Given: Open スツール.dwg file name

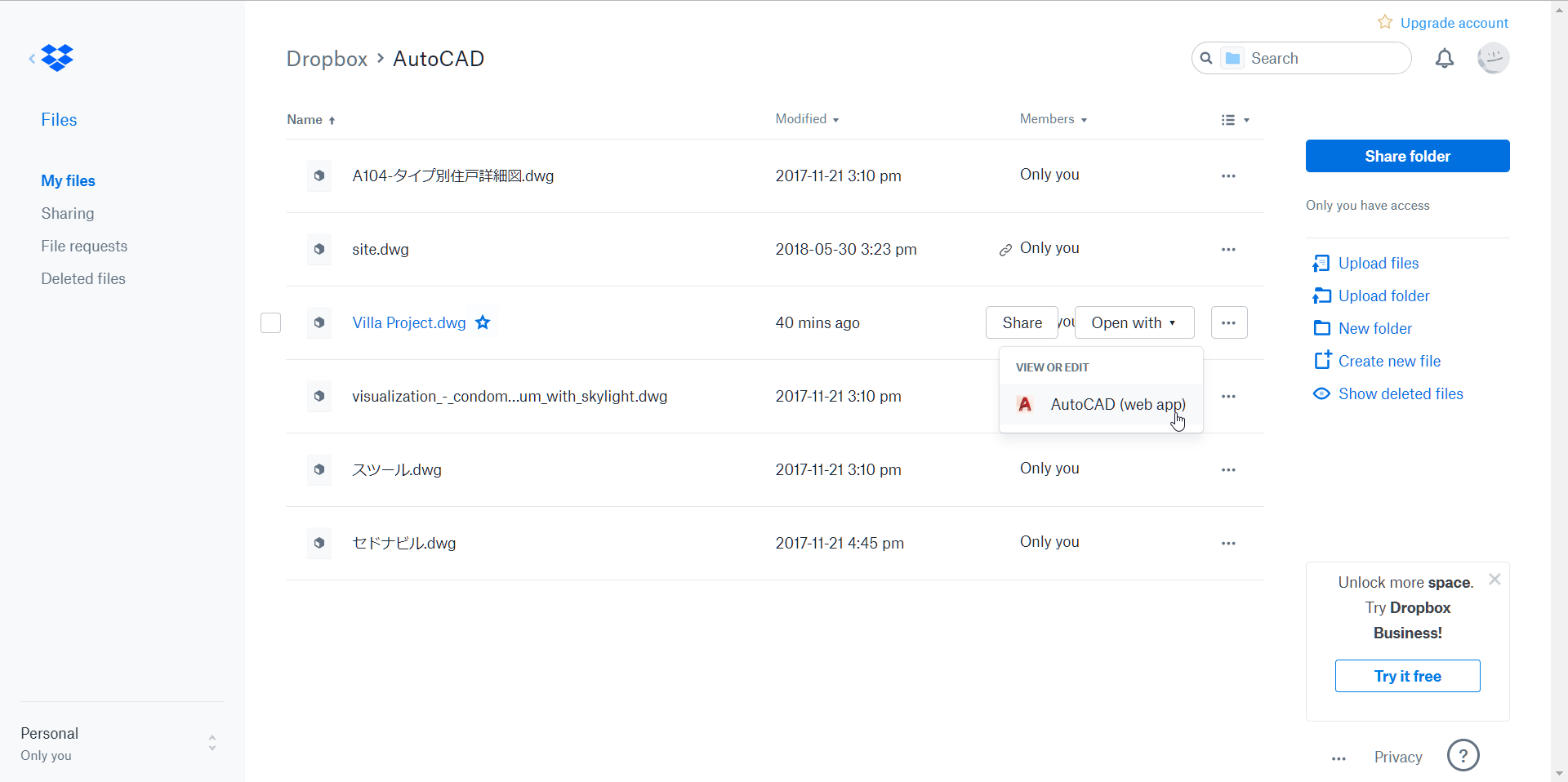Looking at the screenshot, I should [396, 469].
